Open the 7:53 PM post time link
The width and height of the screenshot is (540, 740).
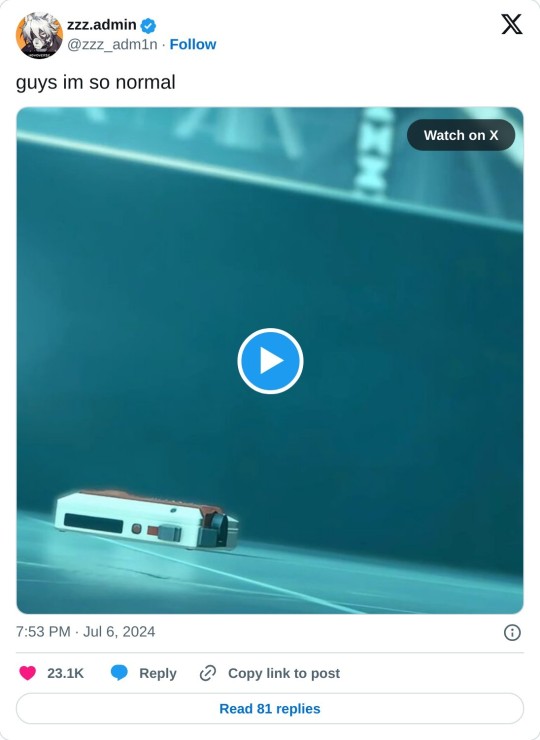tap(43, 631)
